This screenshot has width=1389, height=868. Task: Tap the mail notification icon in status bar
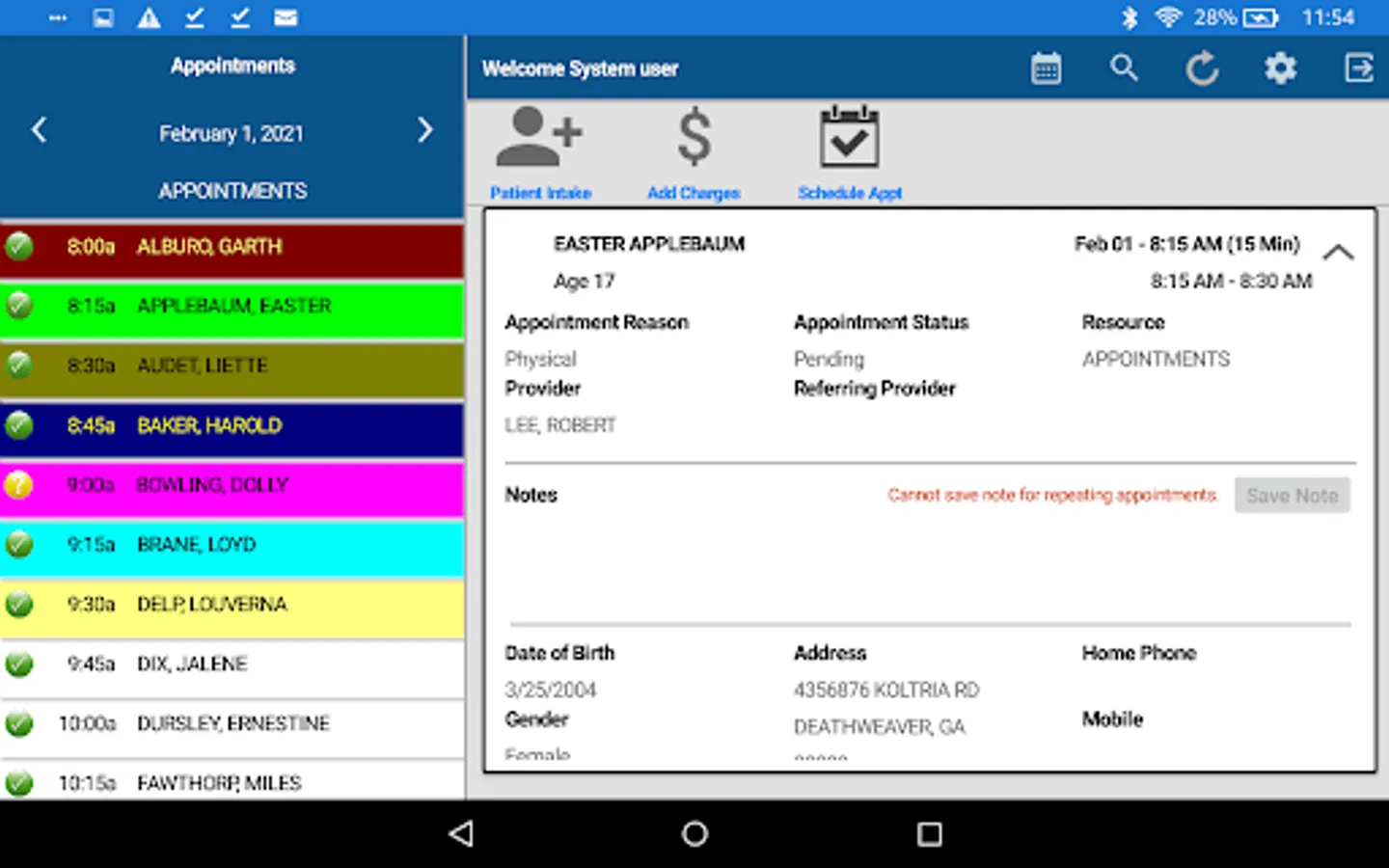pos(286,17)
